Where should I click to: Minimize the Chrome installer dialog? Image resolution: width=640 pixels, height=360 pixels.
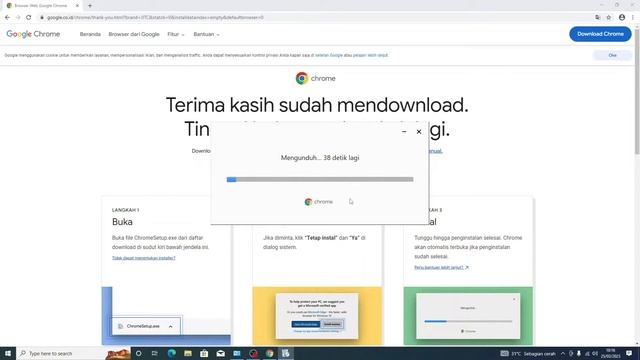click(404, 132)
